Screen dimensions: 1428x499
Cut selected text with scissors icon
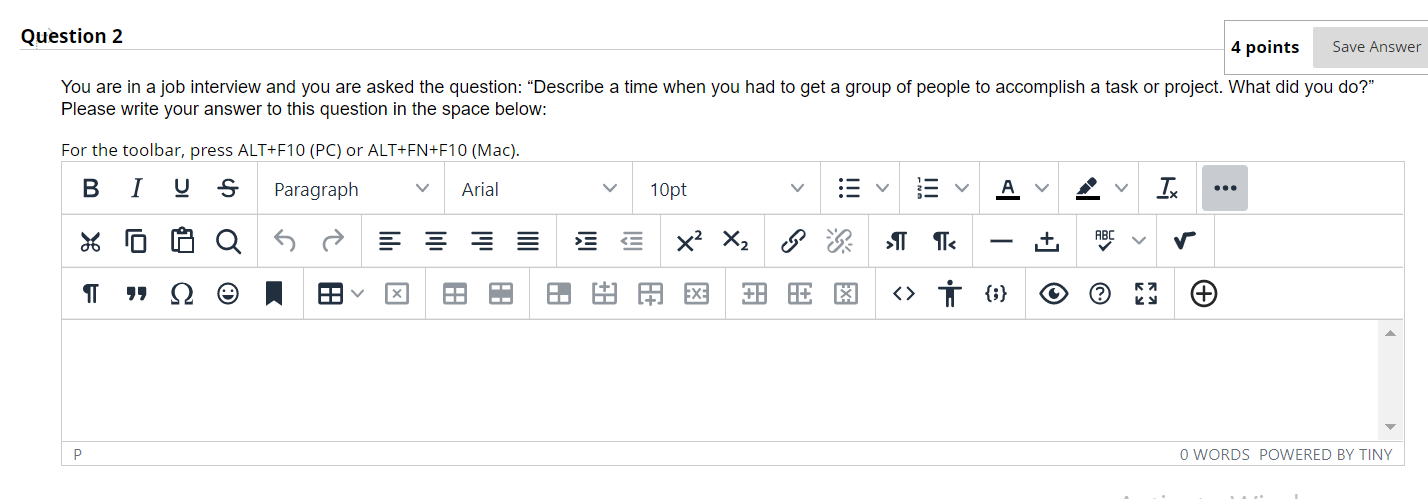coord(90,241)
